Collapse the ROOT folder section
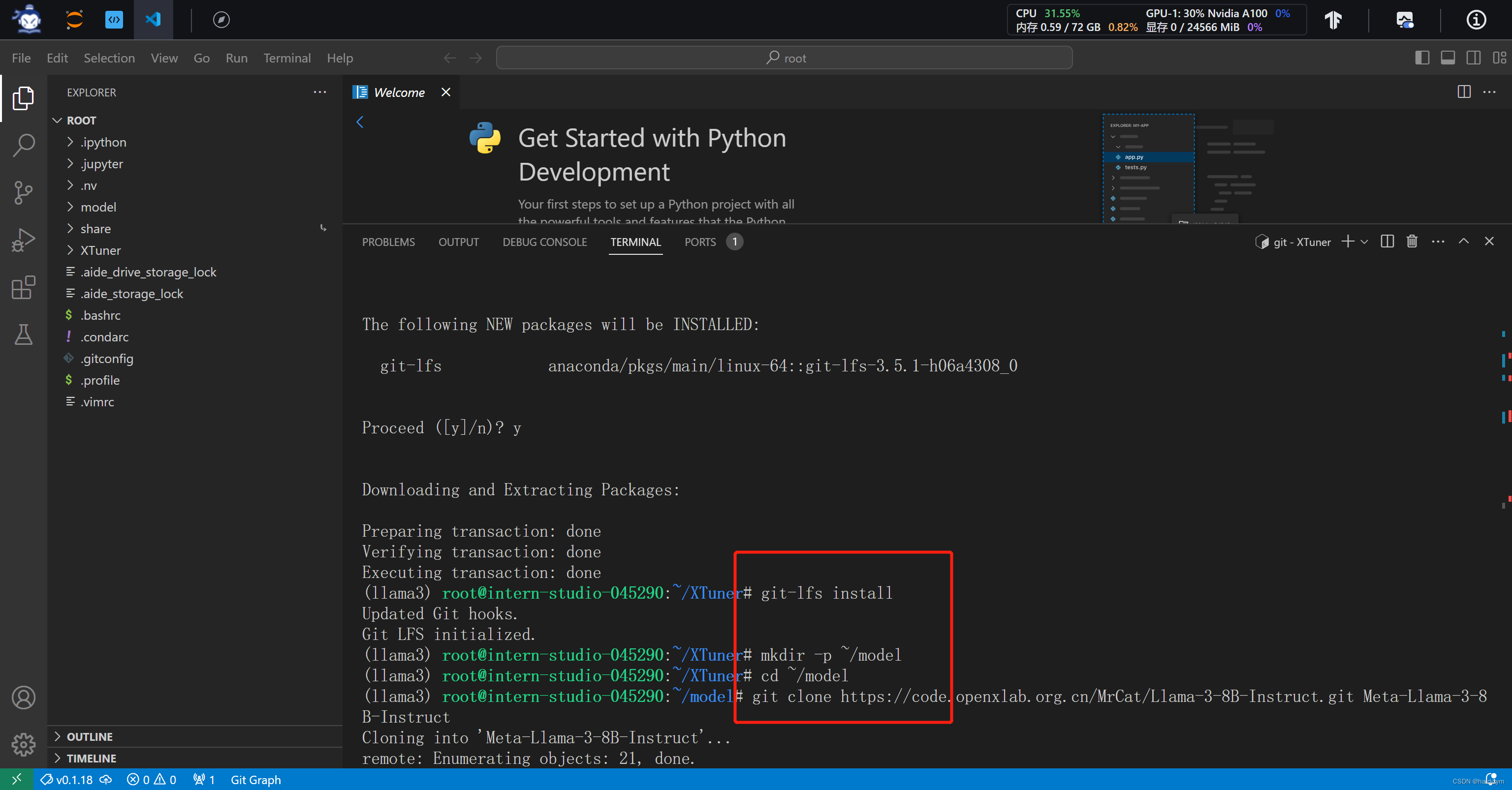The width and height of the screenshot is (1512, 790). click(x=195, y=120)
